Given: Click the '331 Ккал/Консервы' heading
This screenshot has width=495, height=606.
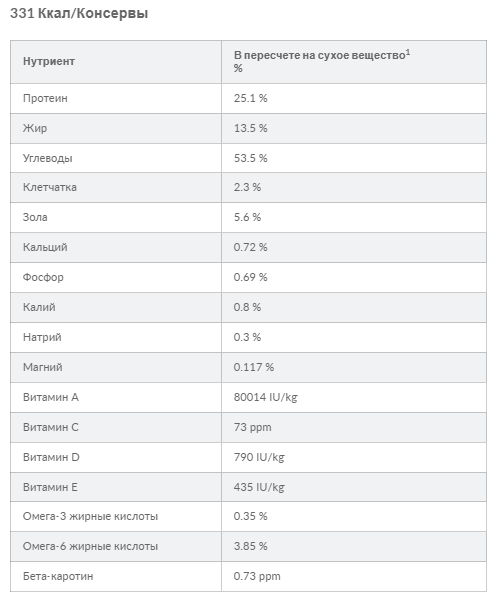Looking at the screenshot, I should (79, 13).
